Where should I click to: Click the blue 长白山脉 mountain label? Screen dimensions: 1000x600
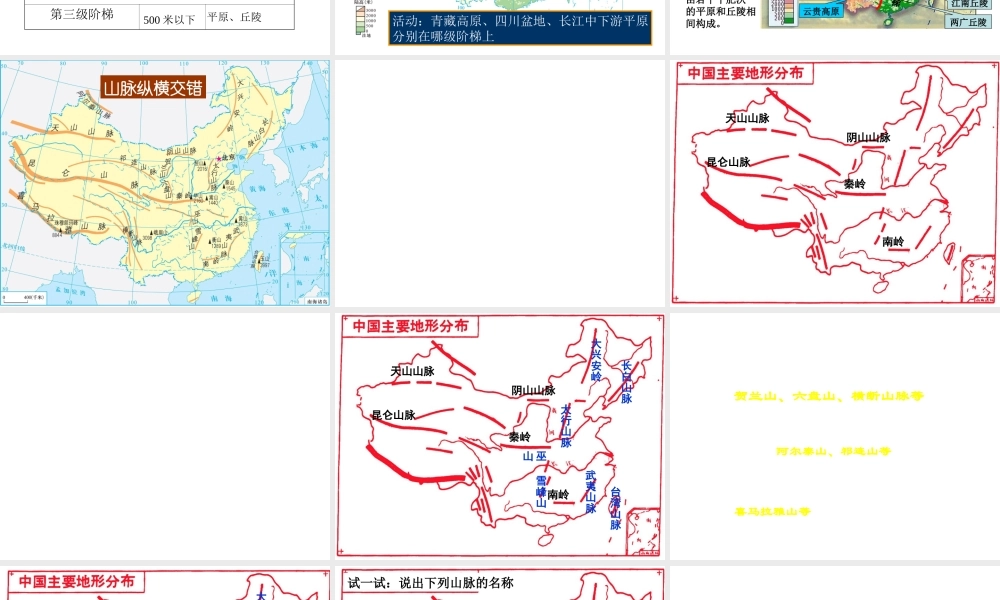626,382
